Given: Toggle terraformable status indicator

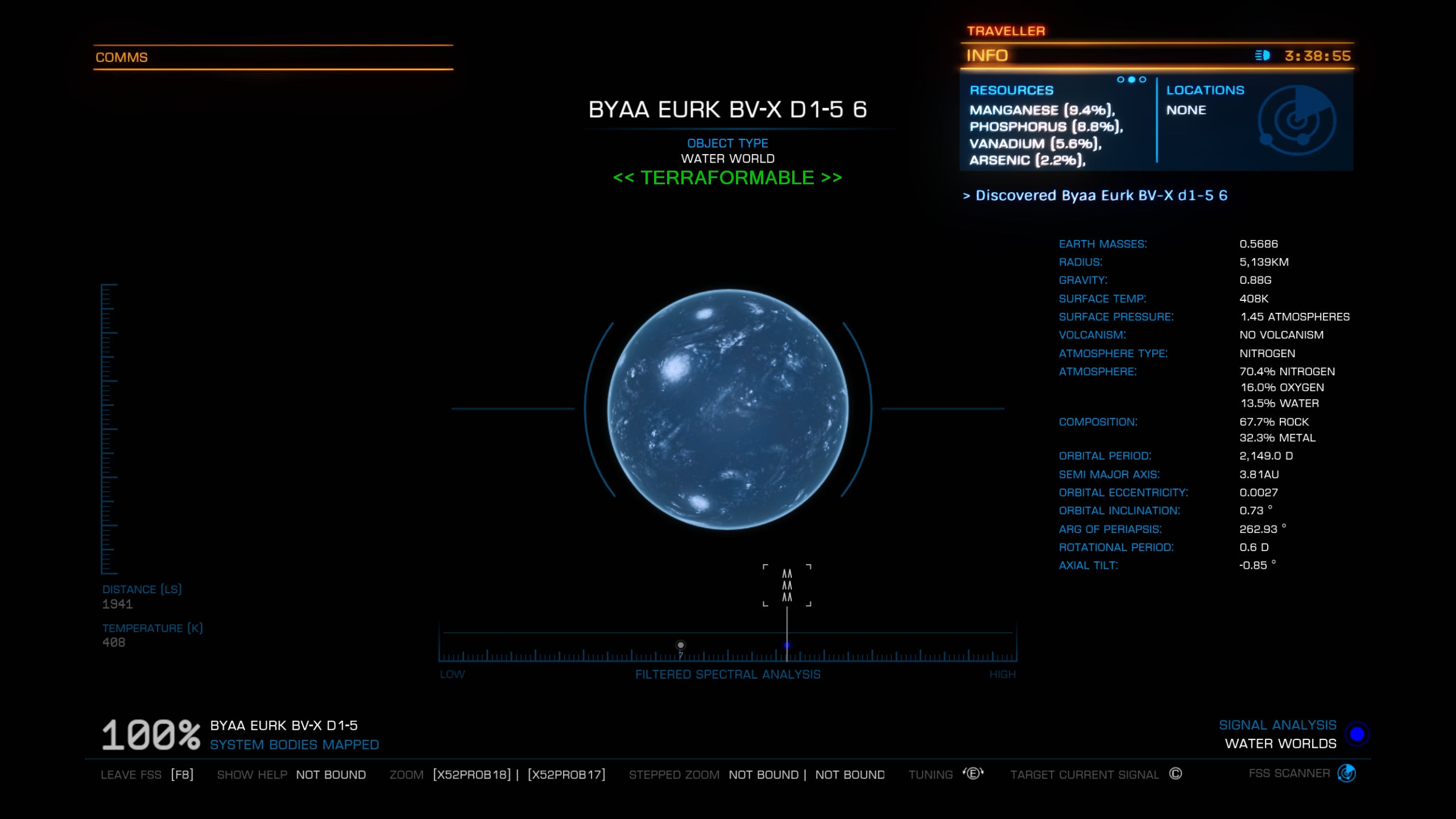Looking at the screenshot, I should click(x=727, y=177).
